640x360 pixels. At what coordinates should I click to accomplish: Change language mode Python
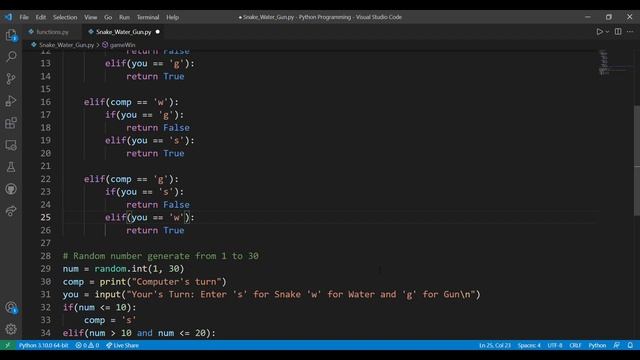pyautogui.click(x=597, y=345)
